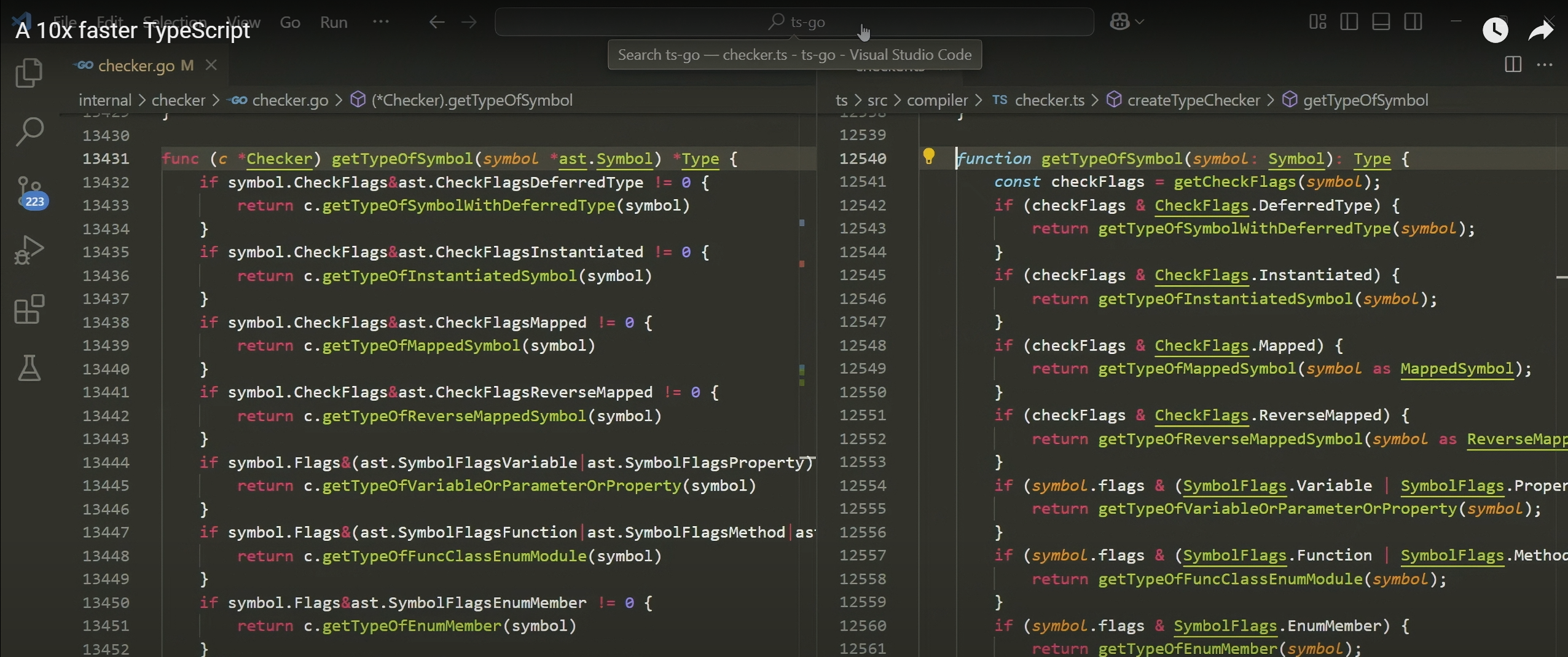Open the compiler breadcrumb dropdown
The height and width of the screenshot is (657, 1568).
tap(938, 100)
